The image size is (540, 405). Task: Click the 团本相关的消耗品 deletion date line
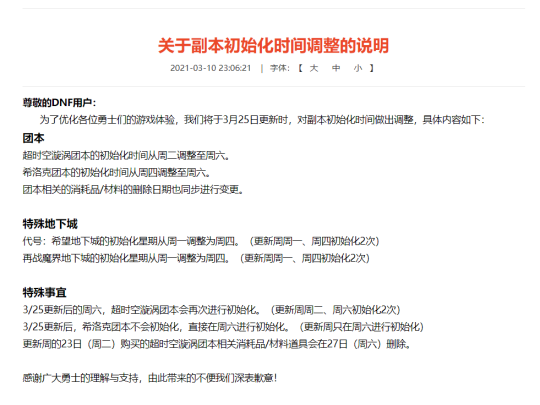(133, 189)
